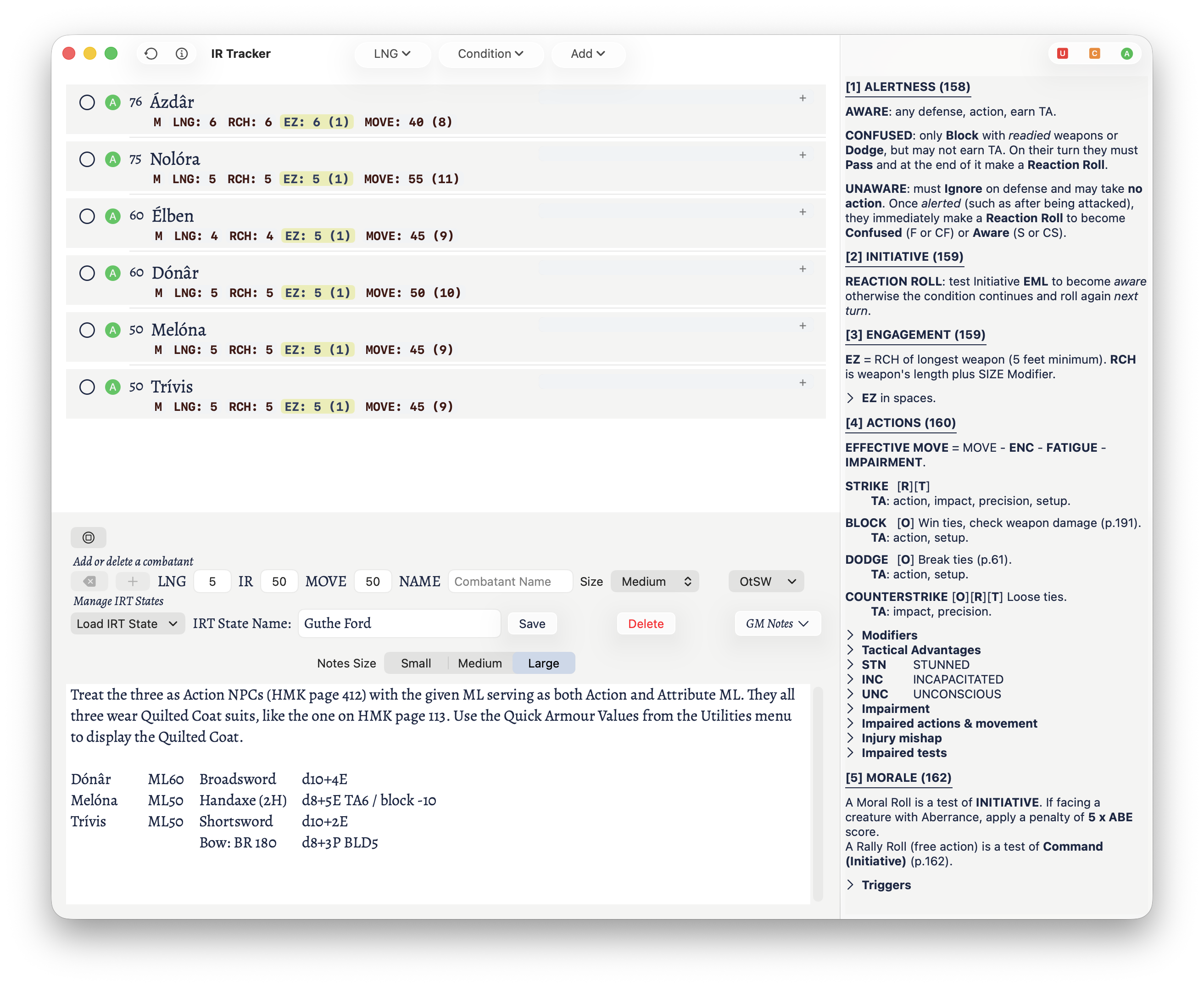Switch Notes Size to Medium
The image size is (1204, 987).
point(479,663)
